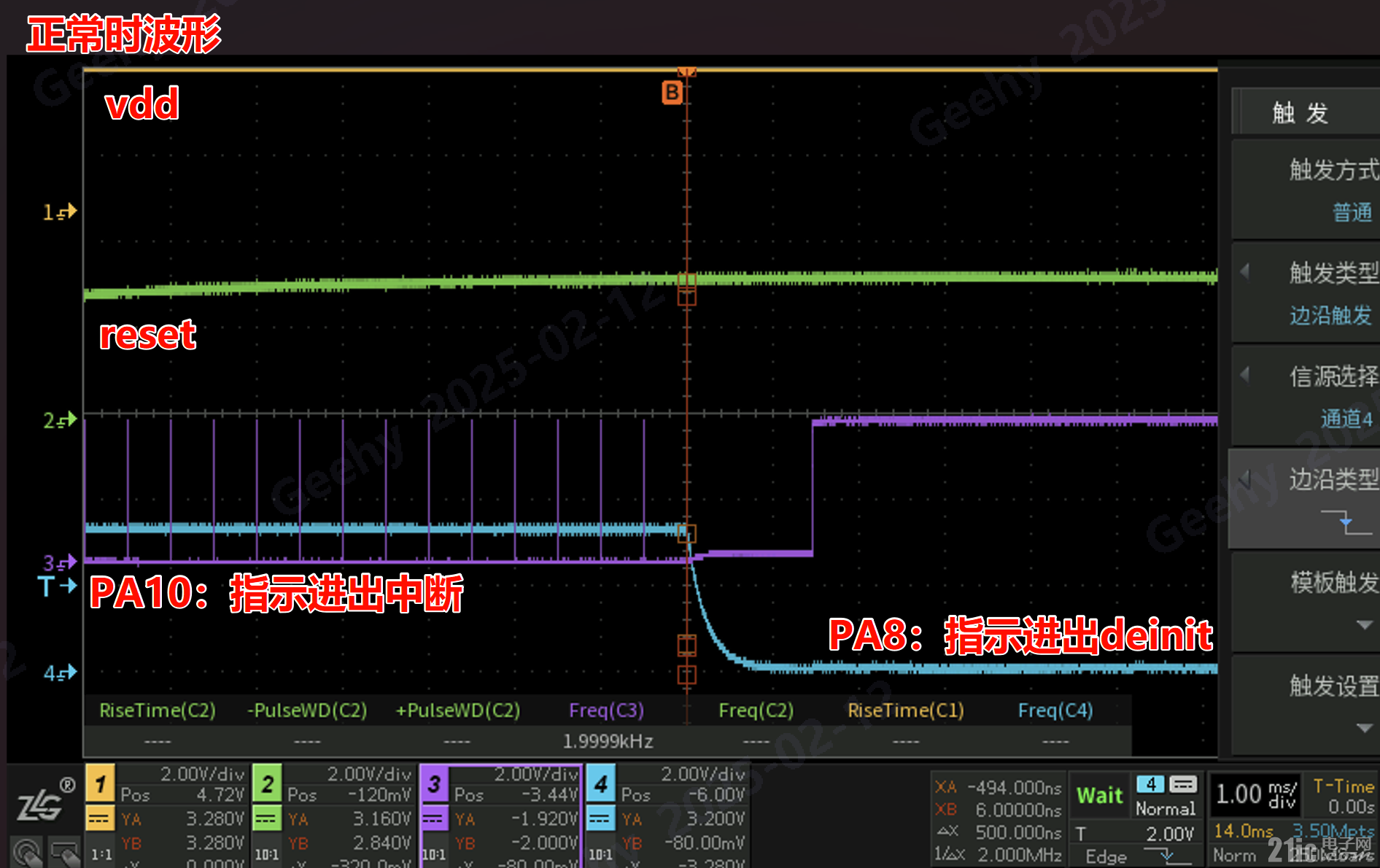Toggle channel 1 yellow button
The width and height of the screenshot is (1380, 868).
[100, 784]
